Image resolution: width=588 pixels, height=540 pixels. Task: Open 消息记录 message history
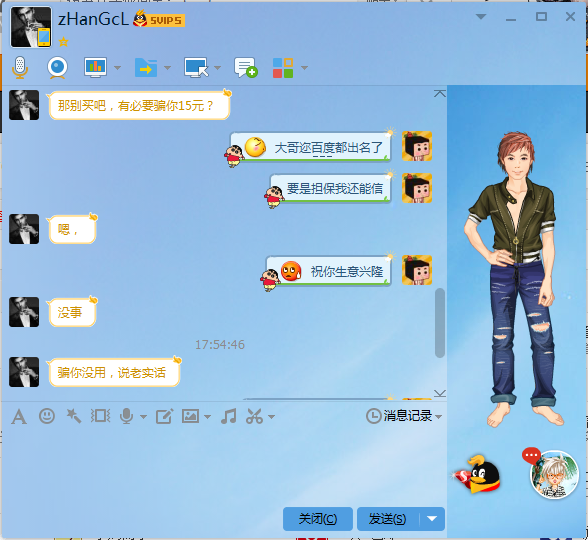[404, 416]
